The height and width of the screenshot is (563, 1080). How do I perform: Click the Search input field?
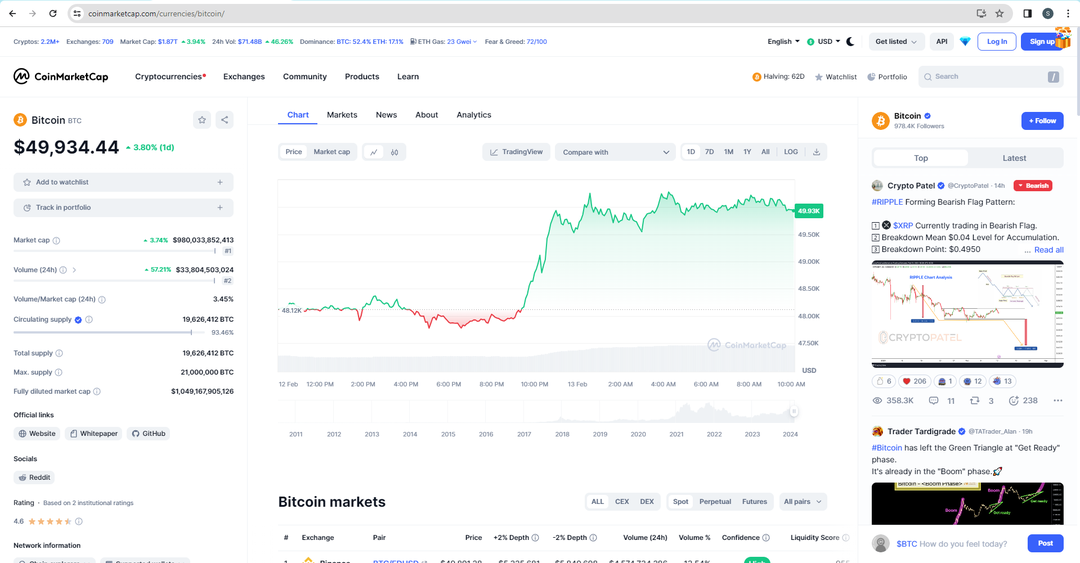click(x=990, y=76)
